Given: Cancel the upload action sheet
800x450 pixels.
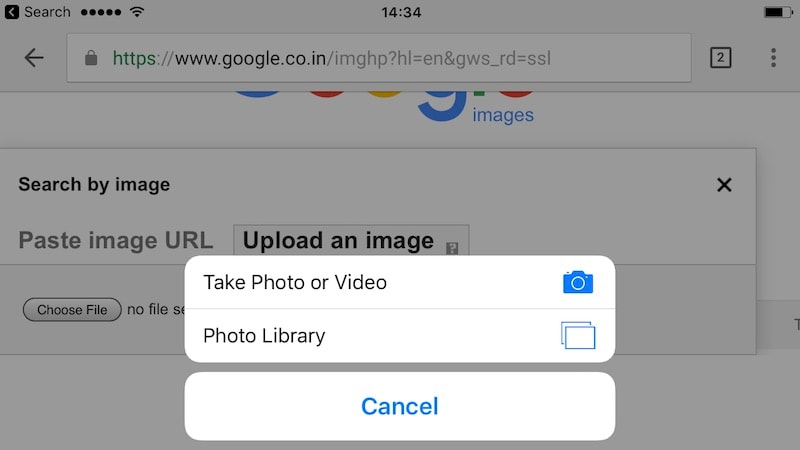Looking at the screenshot, I should tap(399, 406).
